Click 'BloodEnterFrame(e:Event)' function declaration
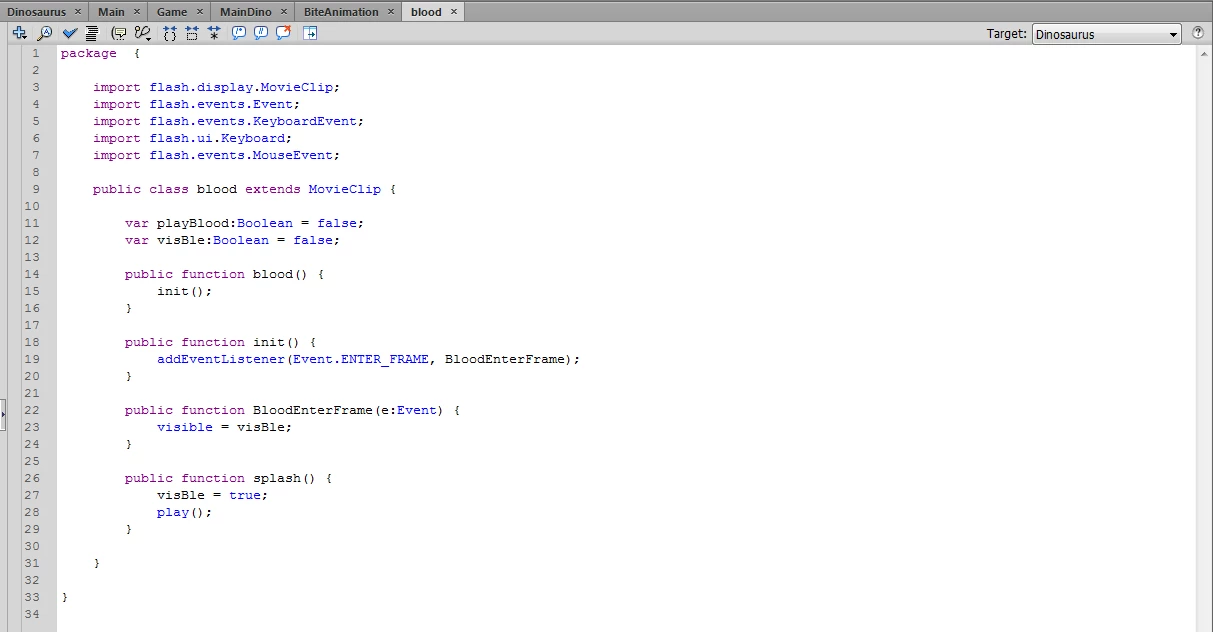The width and height of the screenshot is (1213, 632). 349,410
